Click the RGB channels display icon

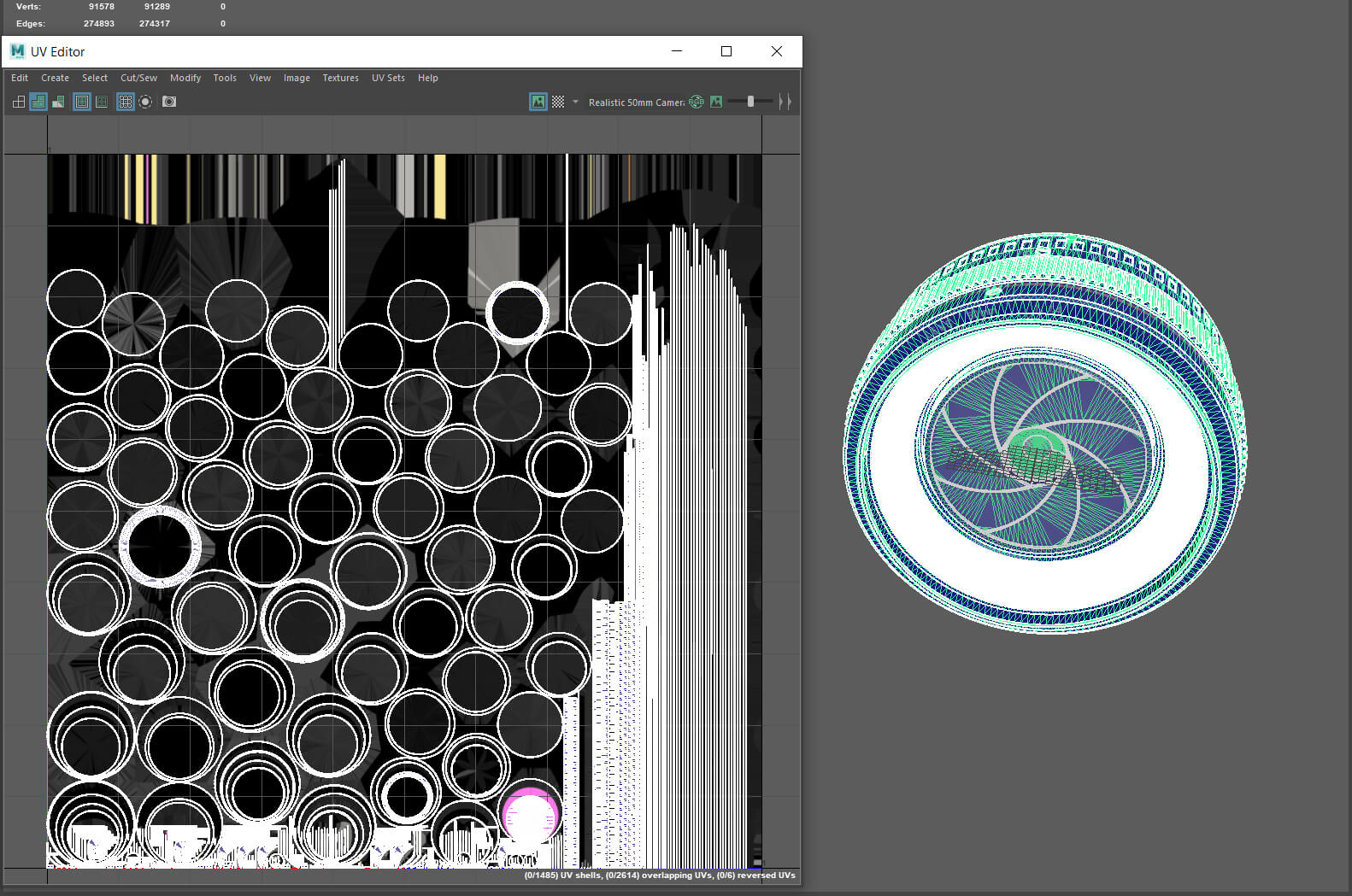[697, 102]
